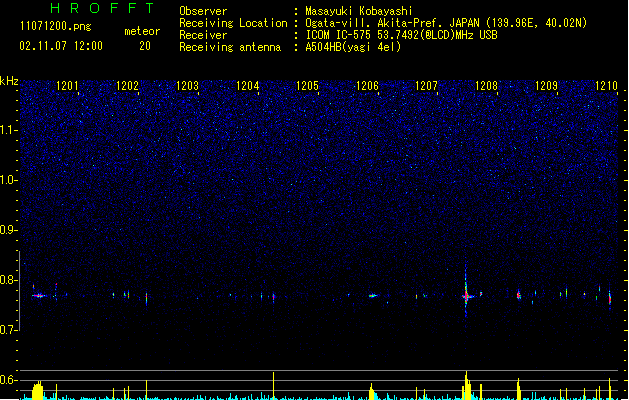The height and width of the screenshot is (400, 629).
Task: Click the 1204 time marker
Action: coord(248,86)
